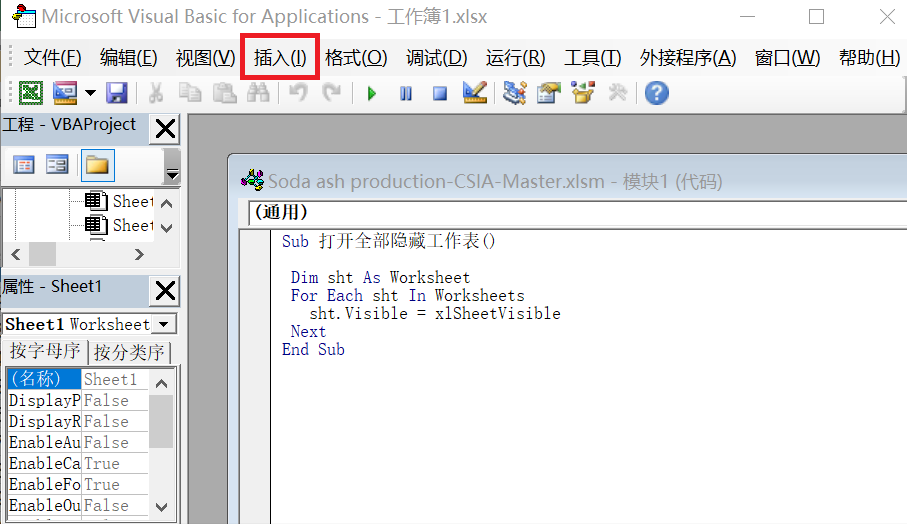Run the macro with the green play icon

tap(372, 93)
